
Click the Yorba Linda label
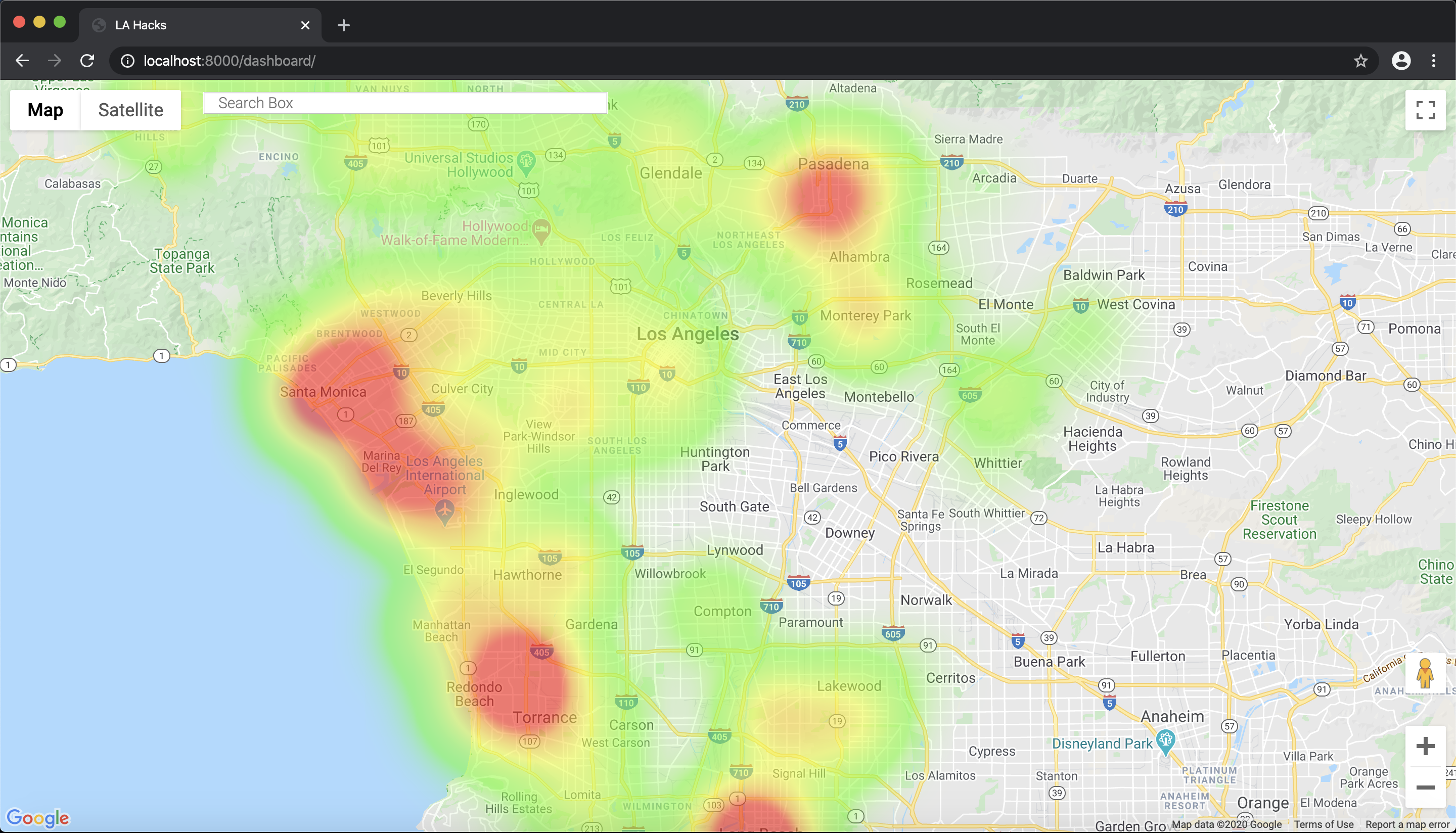(x=1321, y=624)
